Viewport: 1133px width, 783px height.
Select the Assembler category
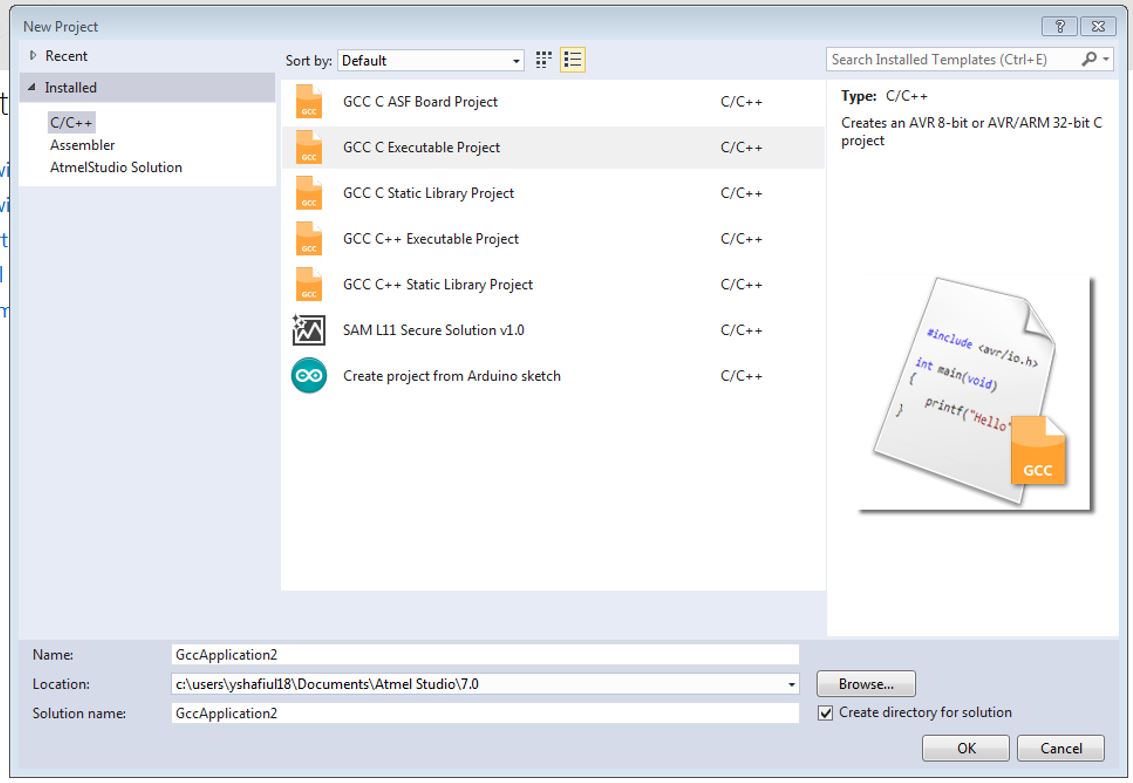(82, 145)
